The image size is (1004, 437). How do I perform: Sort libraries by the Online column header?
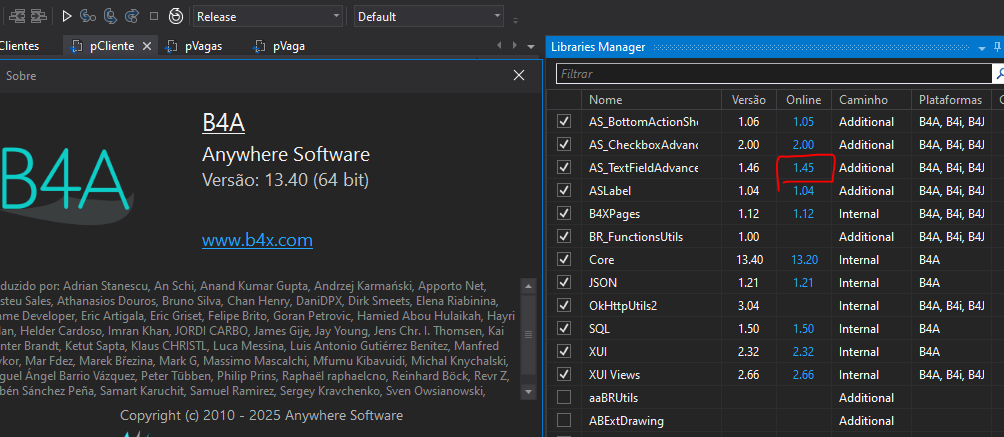[x=804, y=100]
